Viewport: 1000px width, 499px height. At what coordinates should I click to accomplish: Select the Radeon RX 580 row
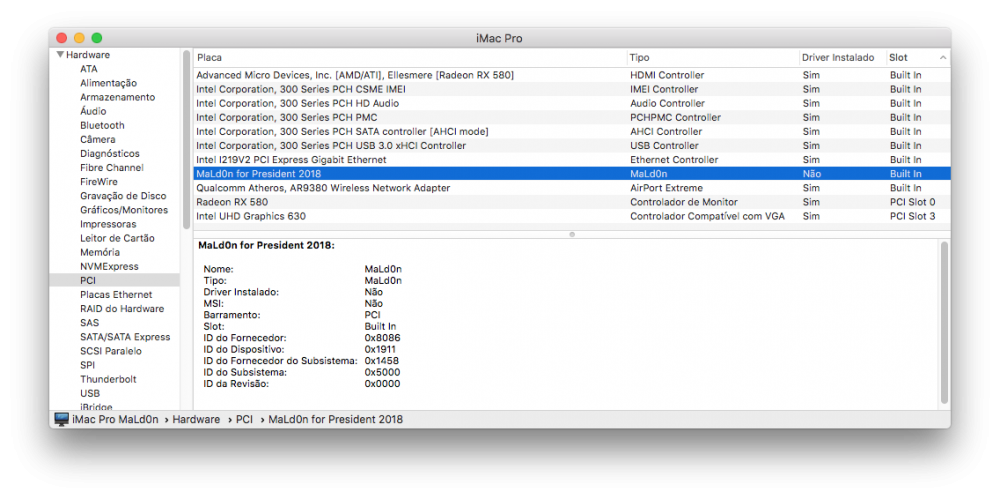[572, 202]
